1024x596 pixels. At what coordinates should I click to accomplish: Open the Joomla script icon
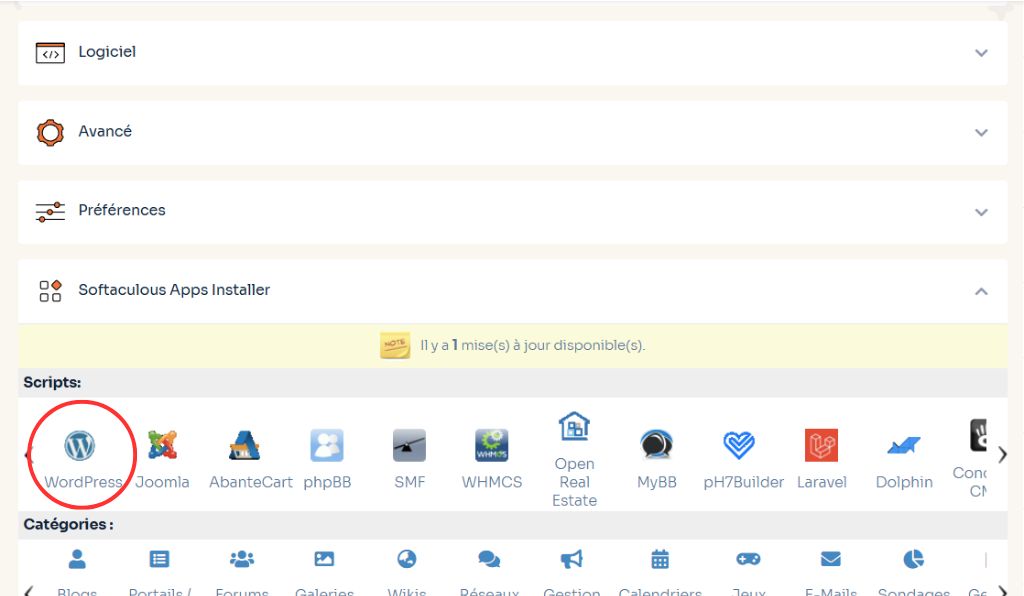(162, 445)
